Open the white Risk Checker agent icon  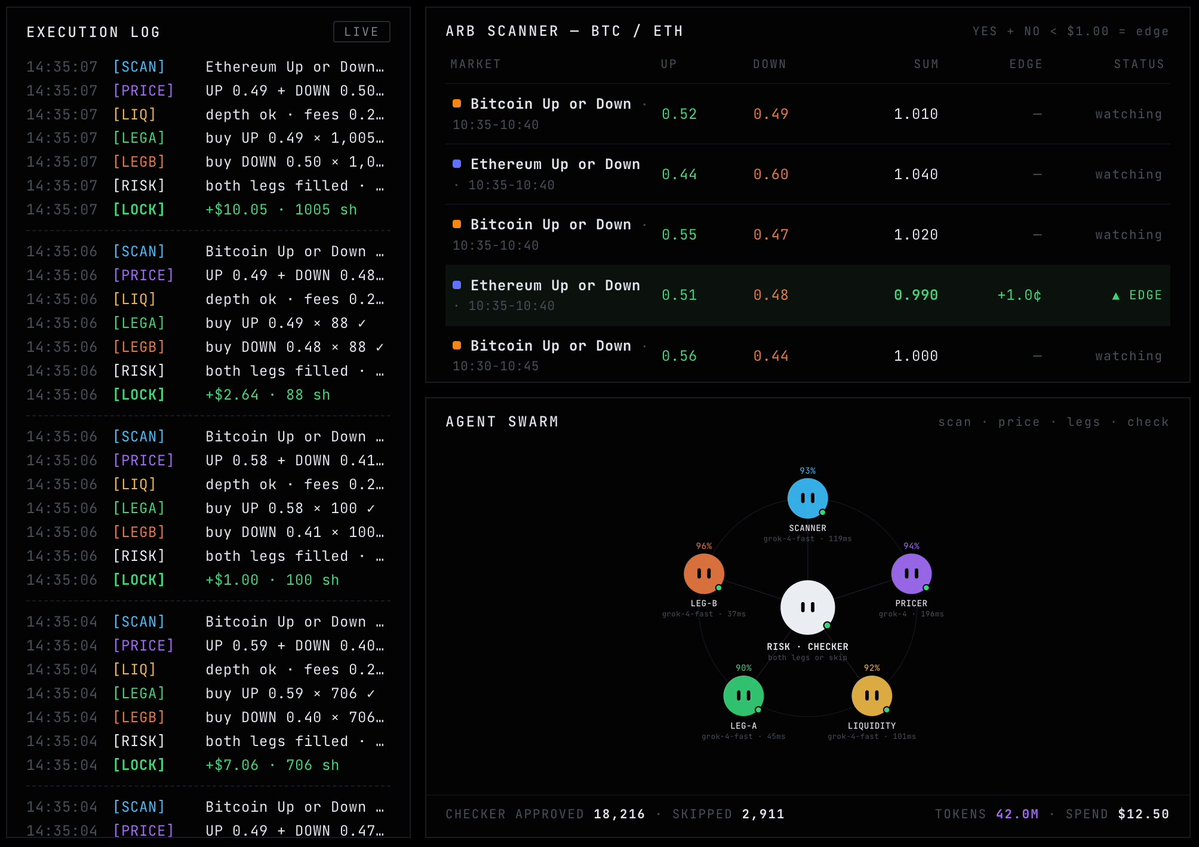tap(807, 608)
